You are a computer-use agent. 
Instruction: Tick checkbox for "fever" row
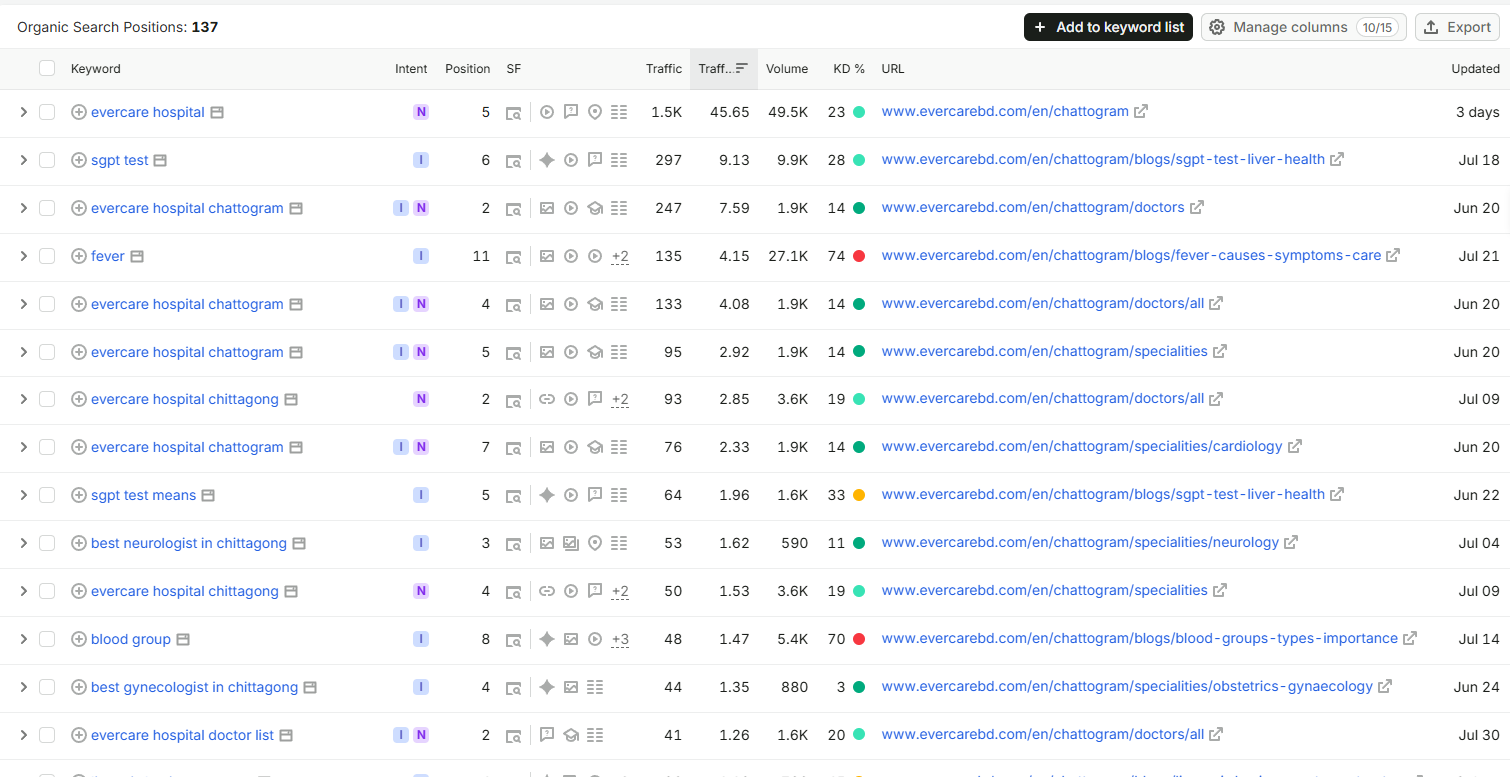point(47,256)
